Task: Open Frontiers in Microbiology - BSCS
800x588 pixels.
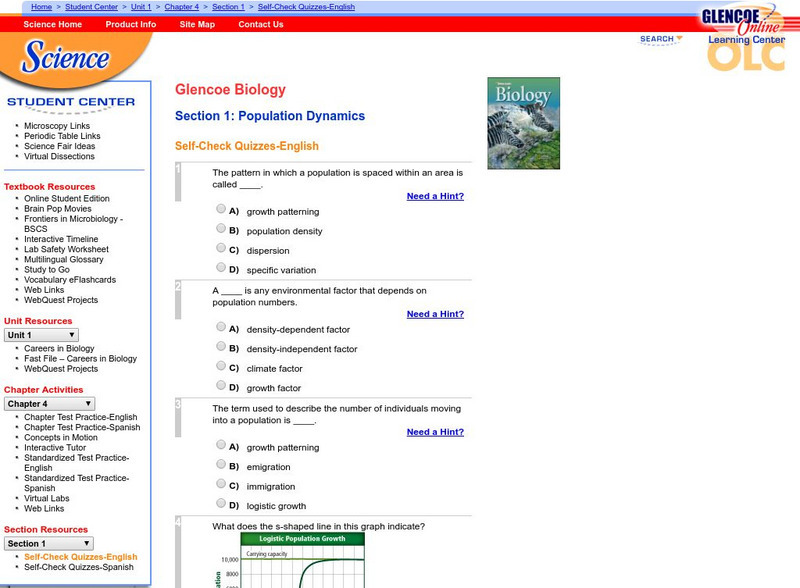Action: (73, 224)
